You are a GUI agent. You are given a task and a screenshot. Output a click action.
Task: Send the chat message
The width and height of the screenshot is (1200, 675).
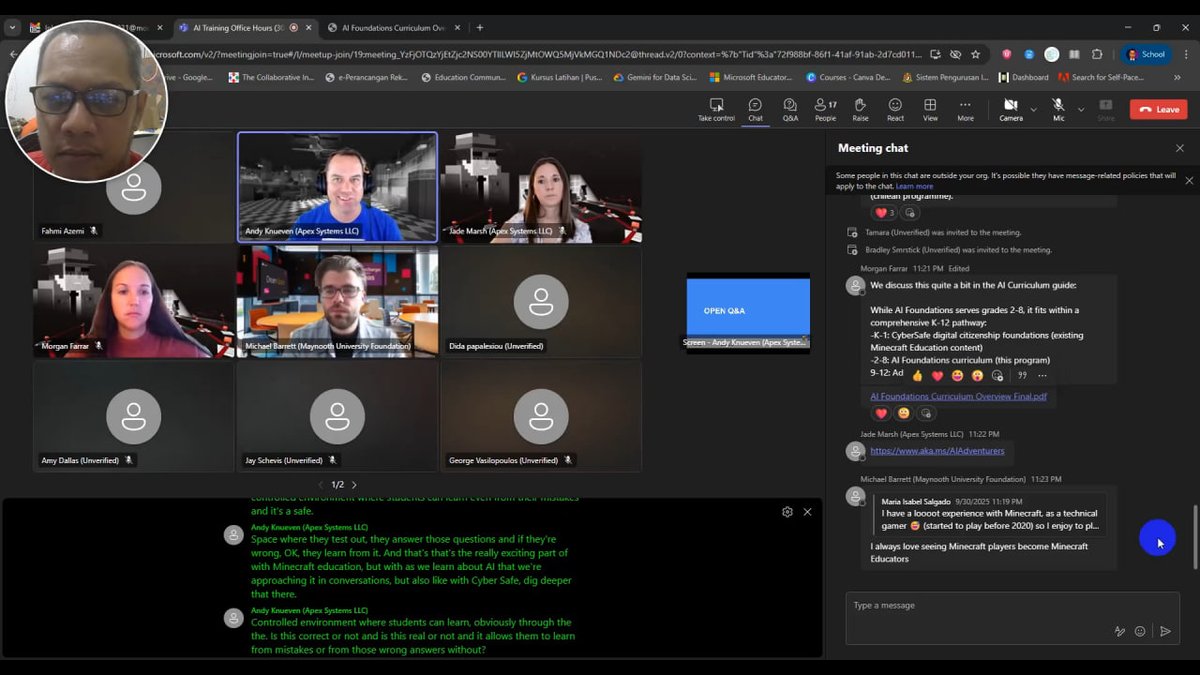tap(1165, 631)
